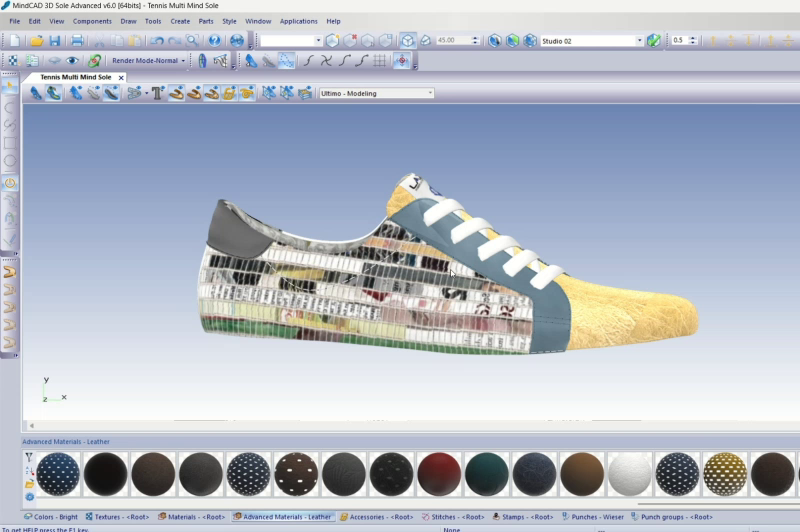Increase the 0.5 value stepper

tap(692, 38)
